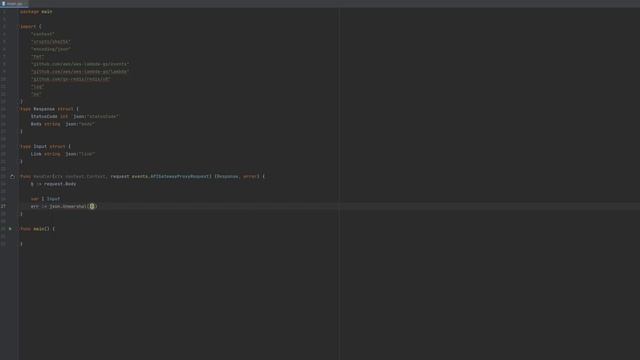The width and height of the screenshot is (640, 360).
Task: Collapse the func handler fold marker
Action: [18, 176]
